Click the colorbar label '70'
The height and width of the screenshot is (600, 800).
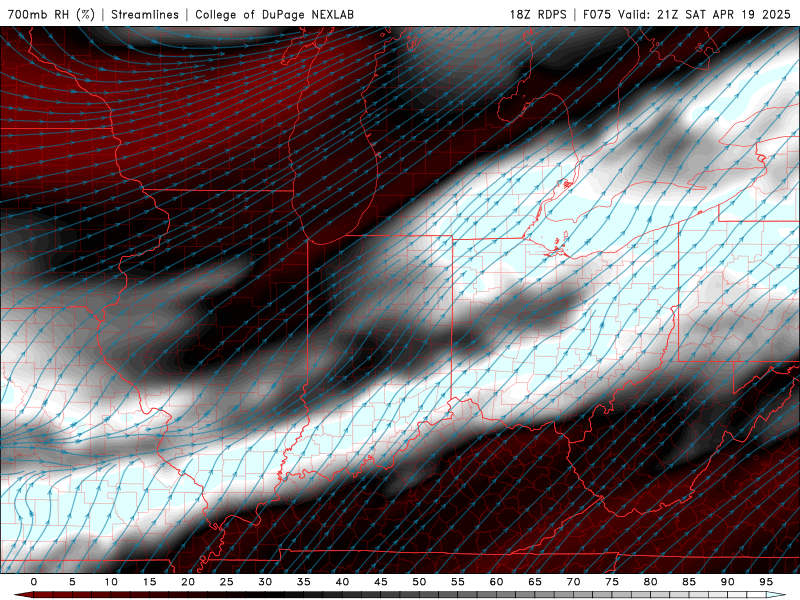pyautogui.click(x=573, y=582)
